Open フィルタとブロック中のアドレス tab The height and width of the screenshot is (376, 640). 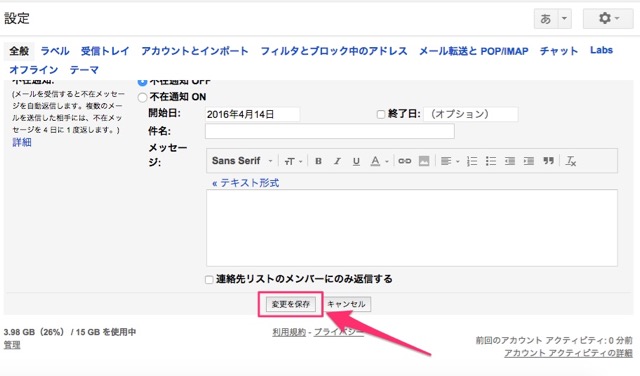(x=334, y=51)
